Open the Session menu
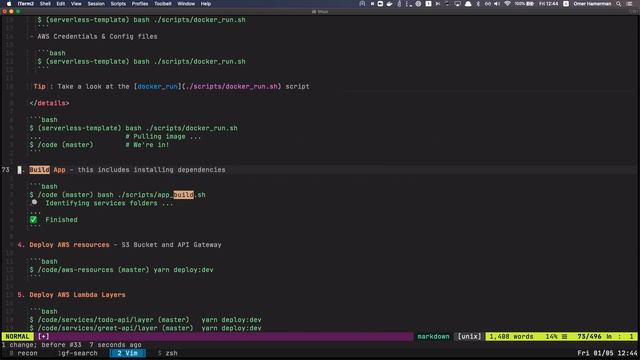This screenshot has width=640, height=360. tap(96, 4)
